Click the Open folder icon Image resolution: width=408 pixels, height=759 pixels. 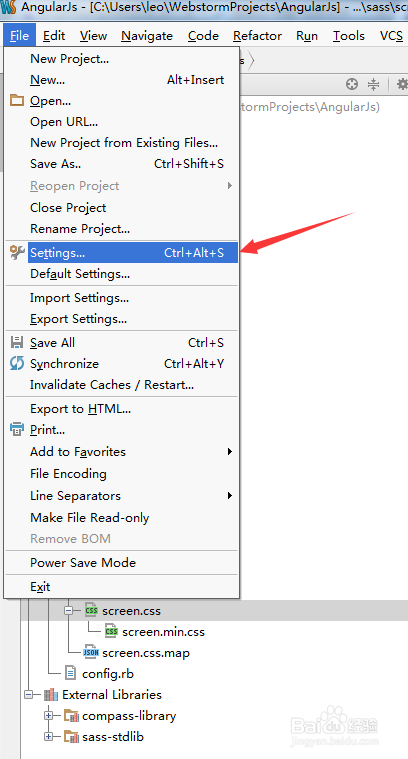click(x=17, y=101)
